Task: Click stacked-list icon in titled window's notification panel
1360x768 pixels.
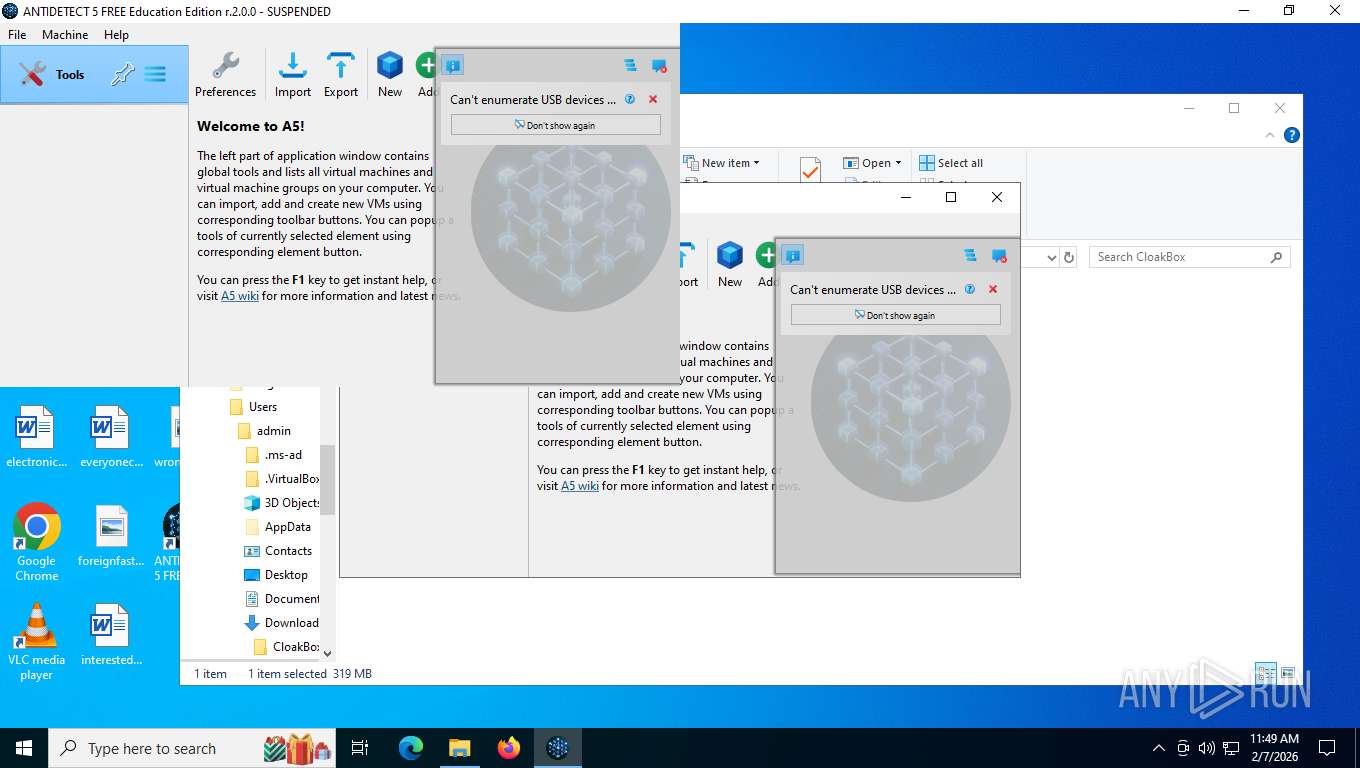Action: click(630, 66)
